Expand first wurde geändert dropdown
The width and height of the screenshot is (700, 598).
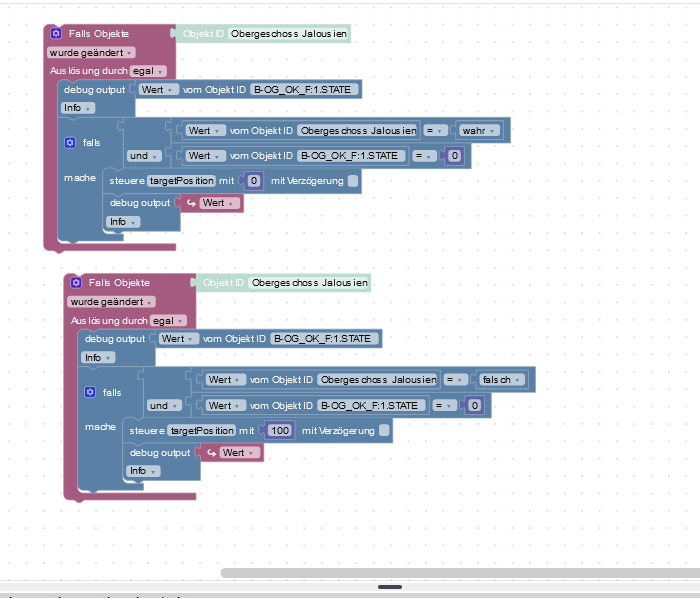[x=91, y=53]
